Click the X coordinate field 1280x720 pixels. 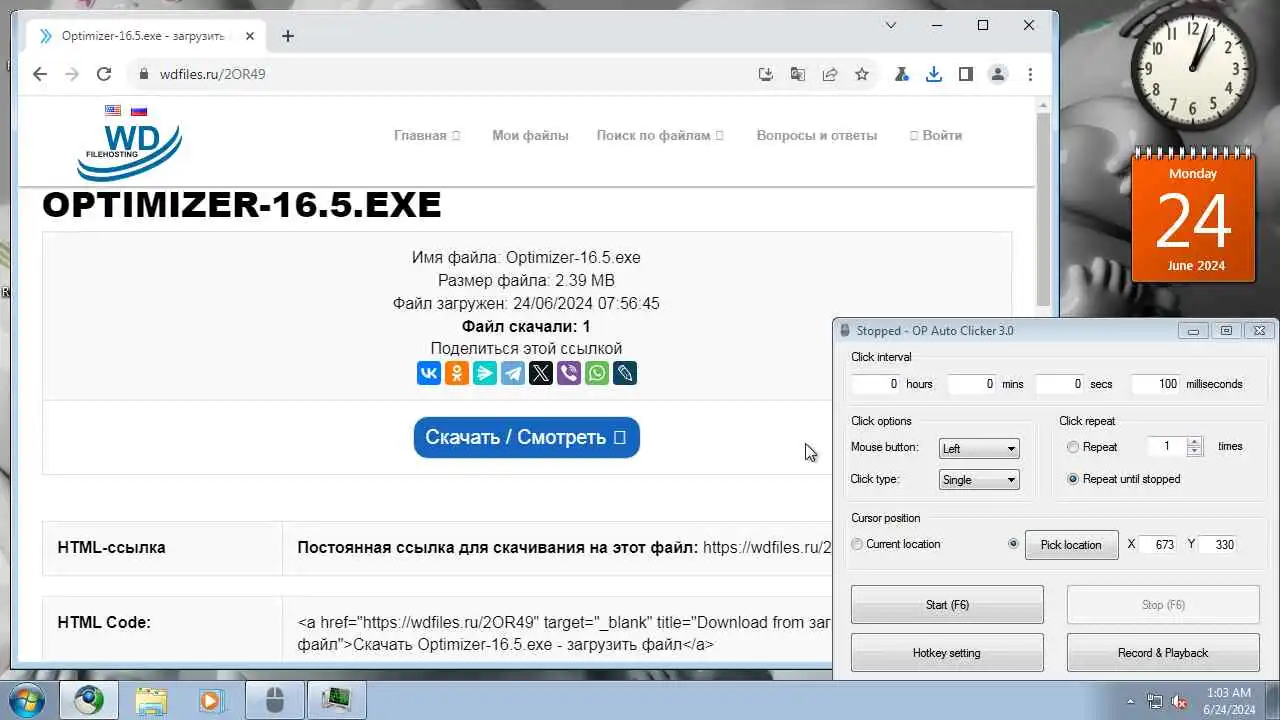tap(1158, 545)
